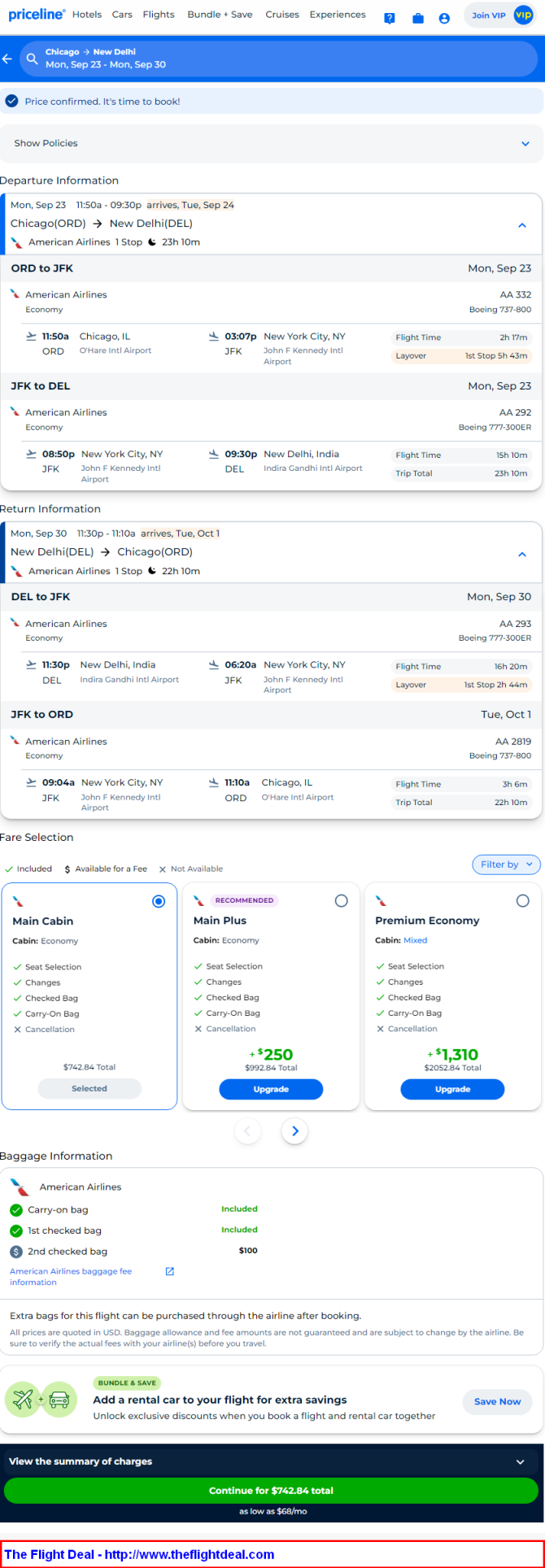Click the carry-on bag green check icon
Screen dimensions: 545x1568
coord(16,1210)
